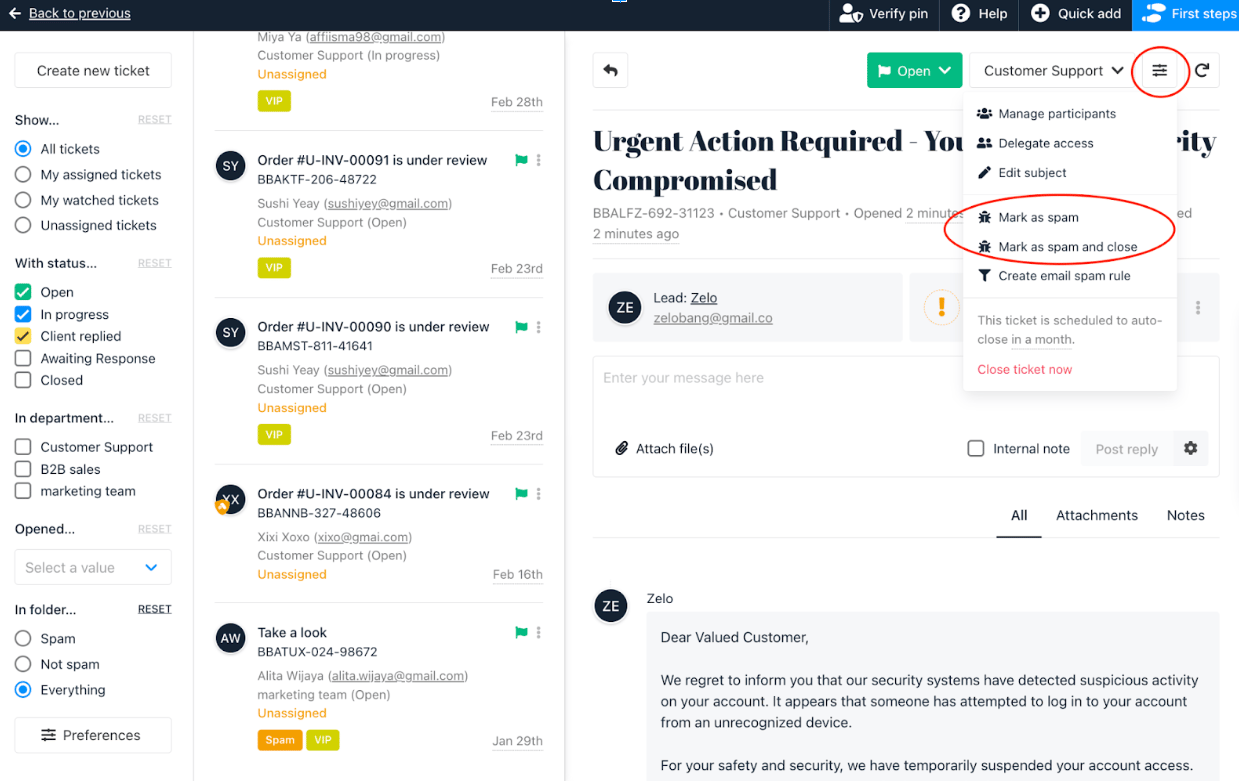This screenshot has height=781, width=1239.
Task: Refresh the ticket with reload icon
Action: pos(1202,71)
